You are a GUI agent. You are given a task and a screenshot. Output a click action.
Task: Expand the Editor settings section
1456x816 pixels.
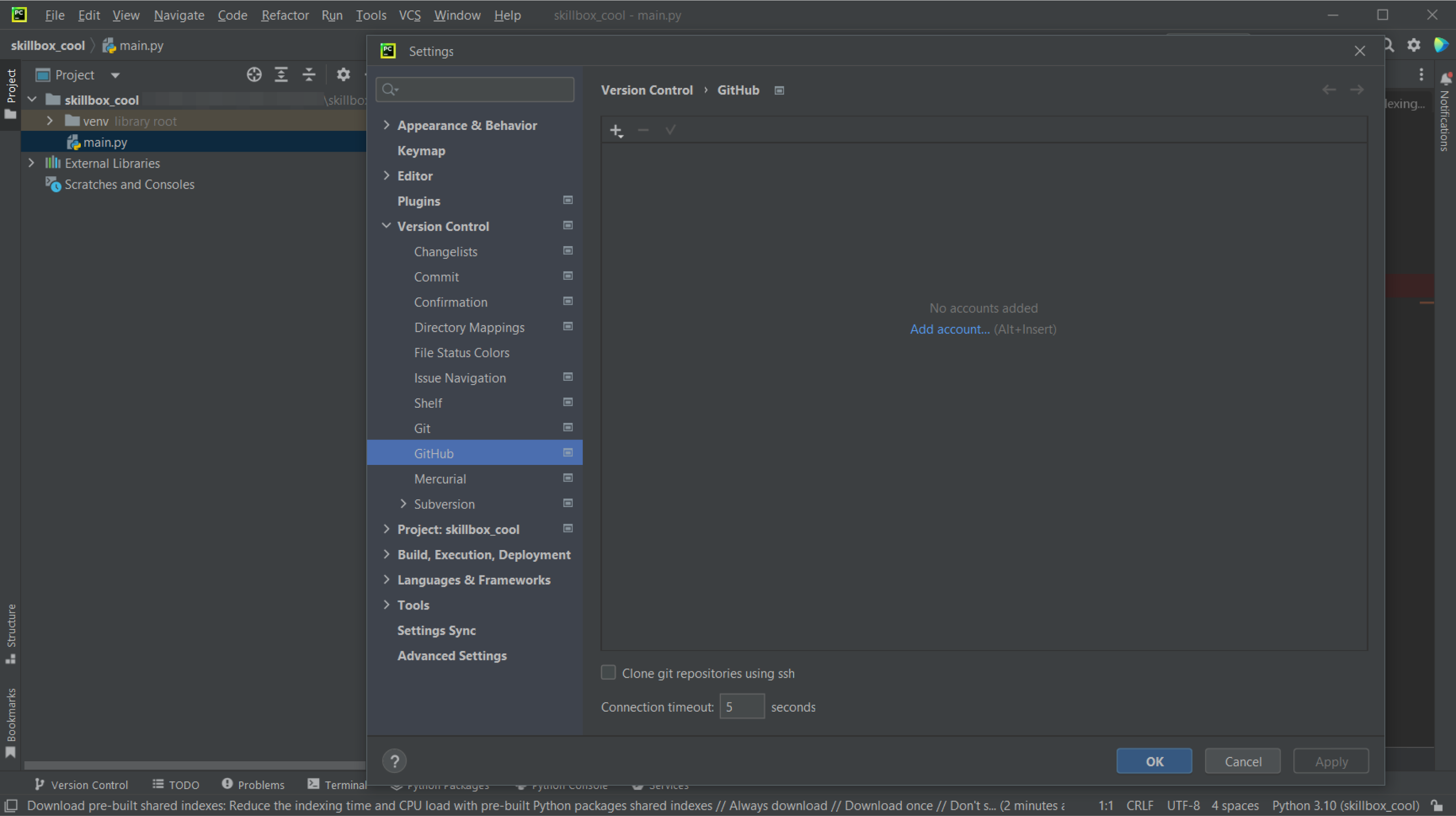(x=387, y=176)
